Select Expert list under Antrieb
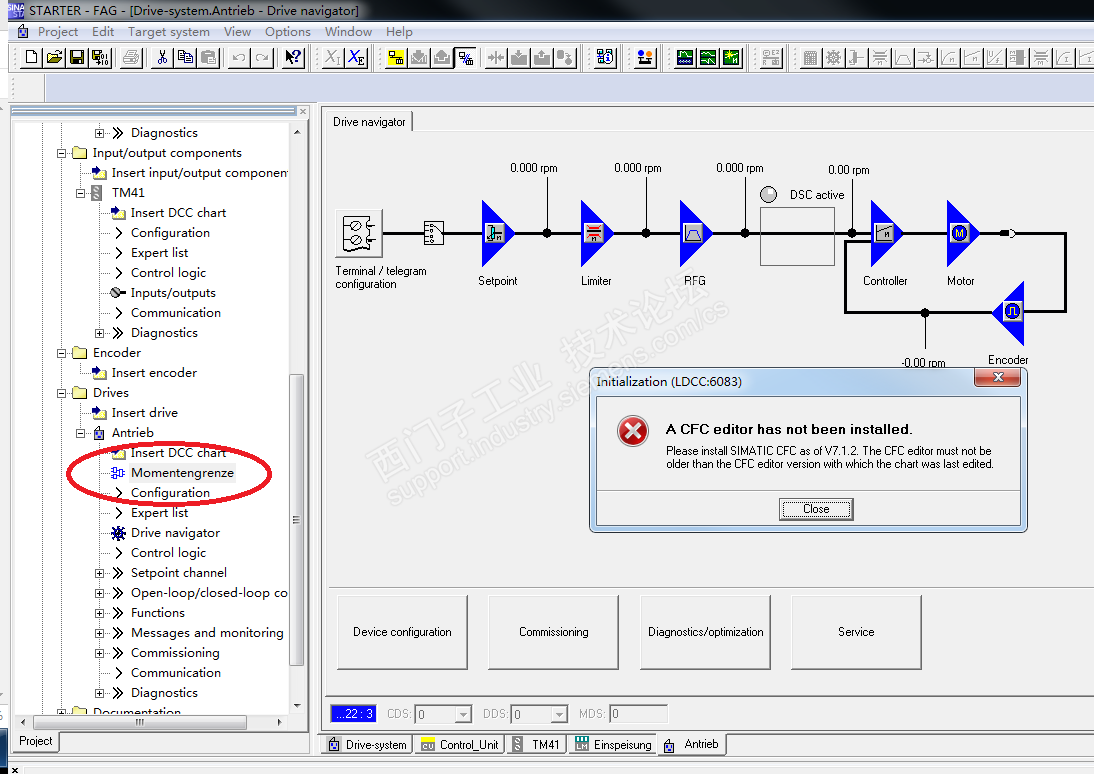This screenshot has height=774, width=1094. pos(159,513)
